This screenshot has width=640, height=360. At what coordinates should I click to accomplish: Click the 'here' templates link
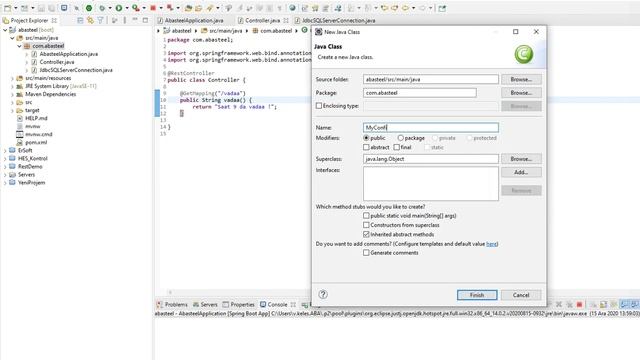coord(491,244)
